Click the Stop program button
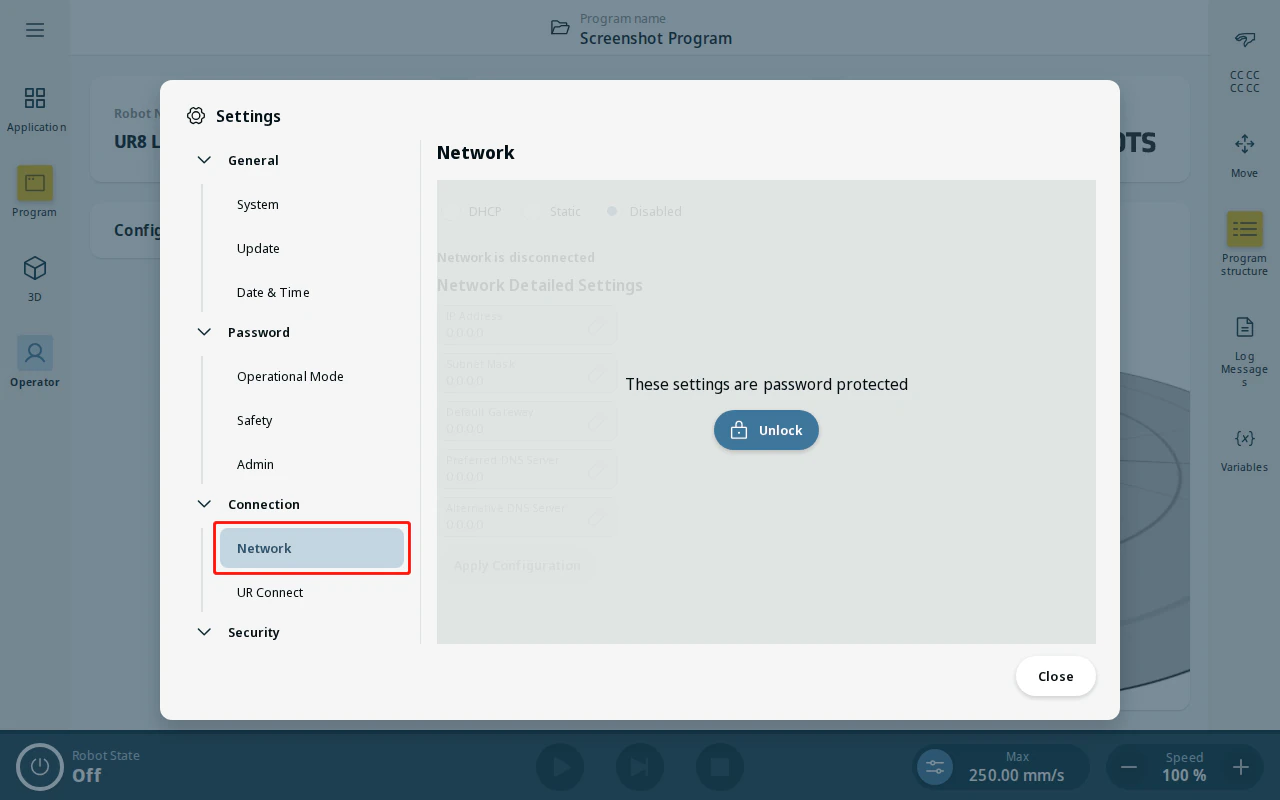 (720, 767)
